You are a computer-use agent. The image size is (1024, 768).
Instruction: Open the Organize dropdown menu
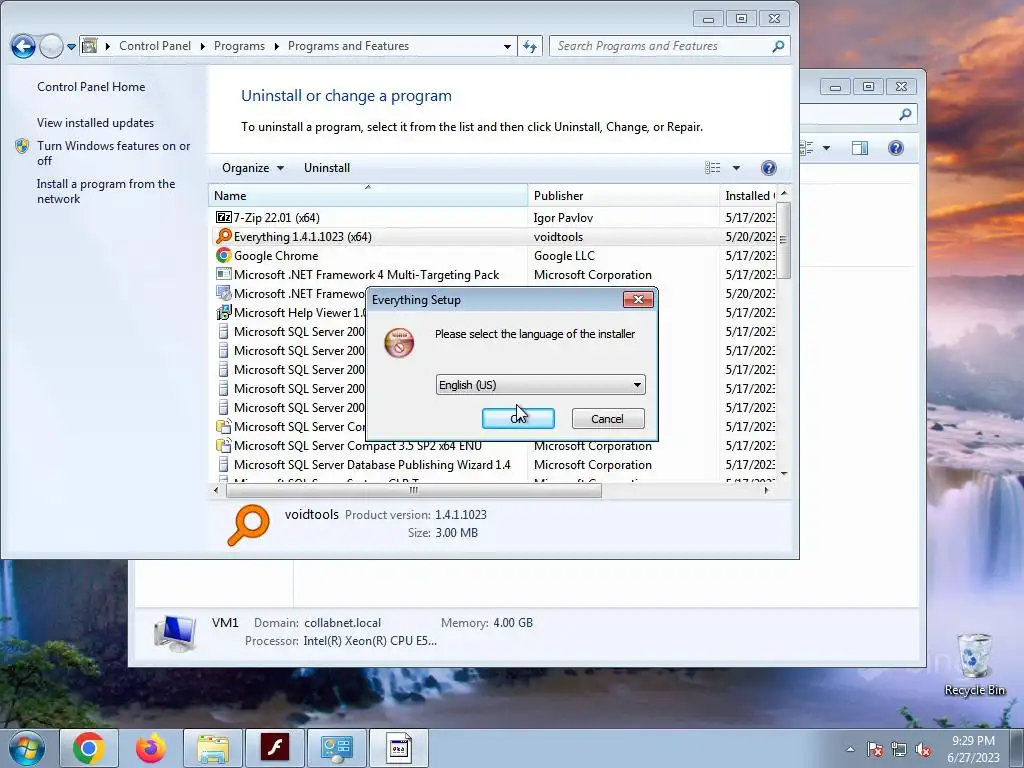253,168
